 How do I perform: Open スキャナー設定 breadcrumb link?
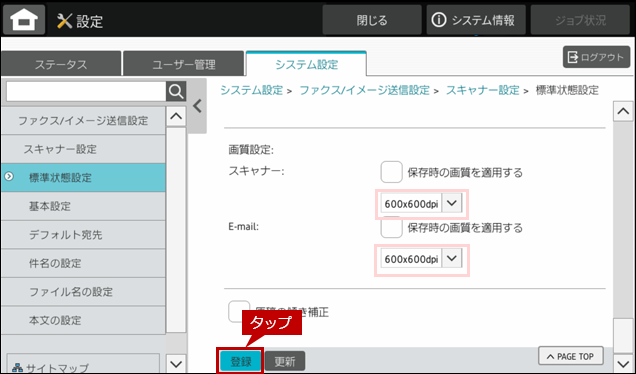(483, 90)
